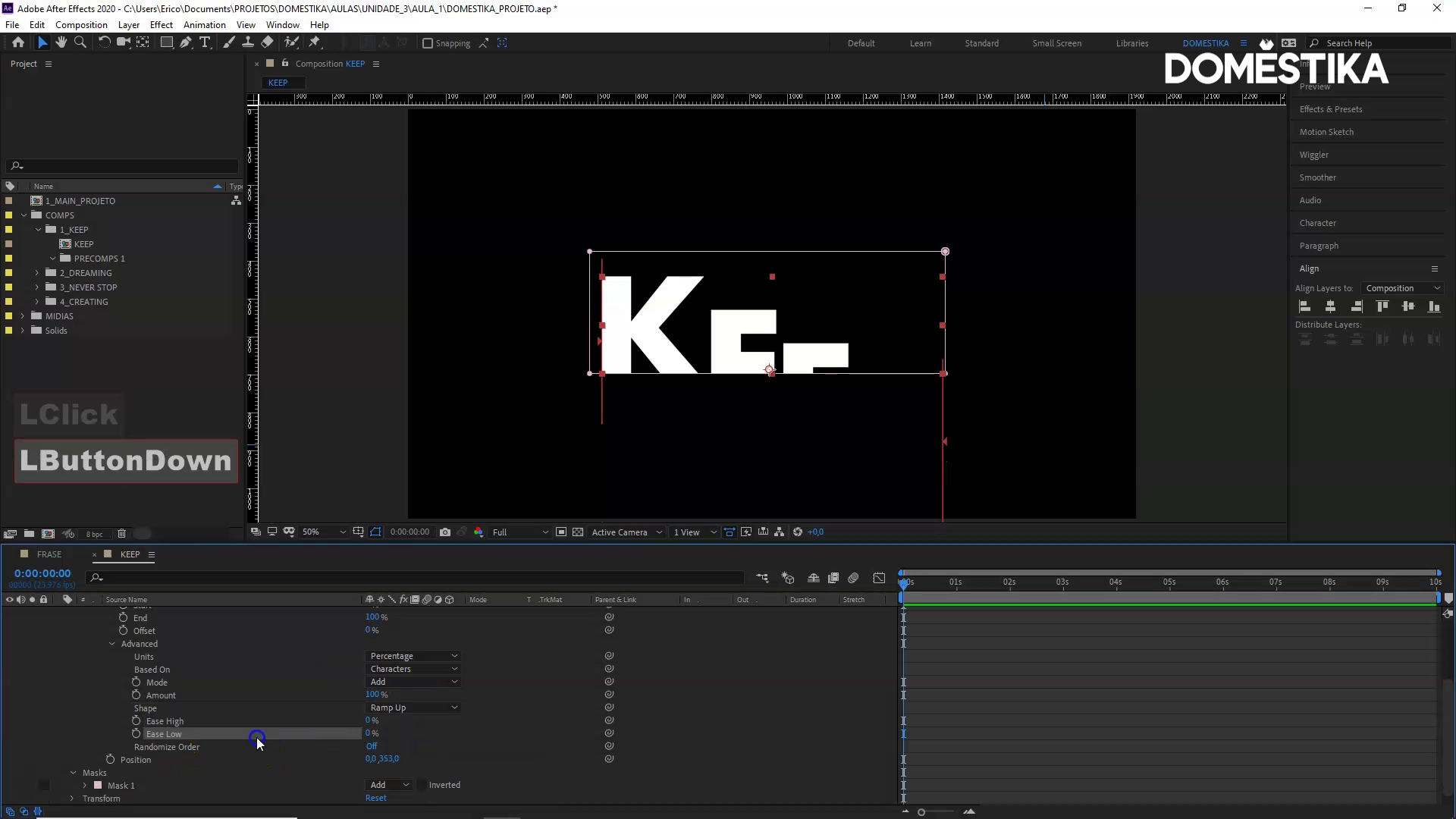1456x819 pixels.
Task: Create new folder in Project panel
Action: pyautogui.click(x=29, y=534)
